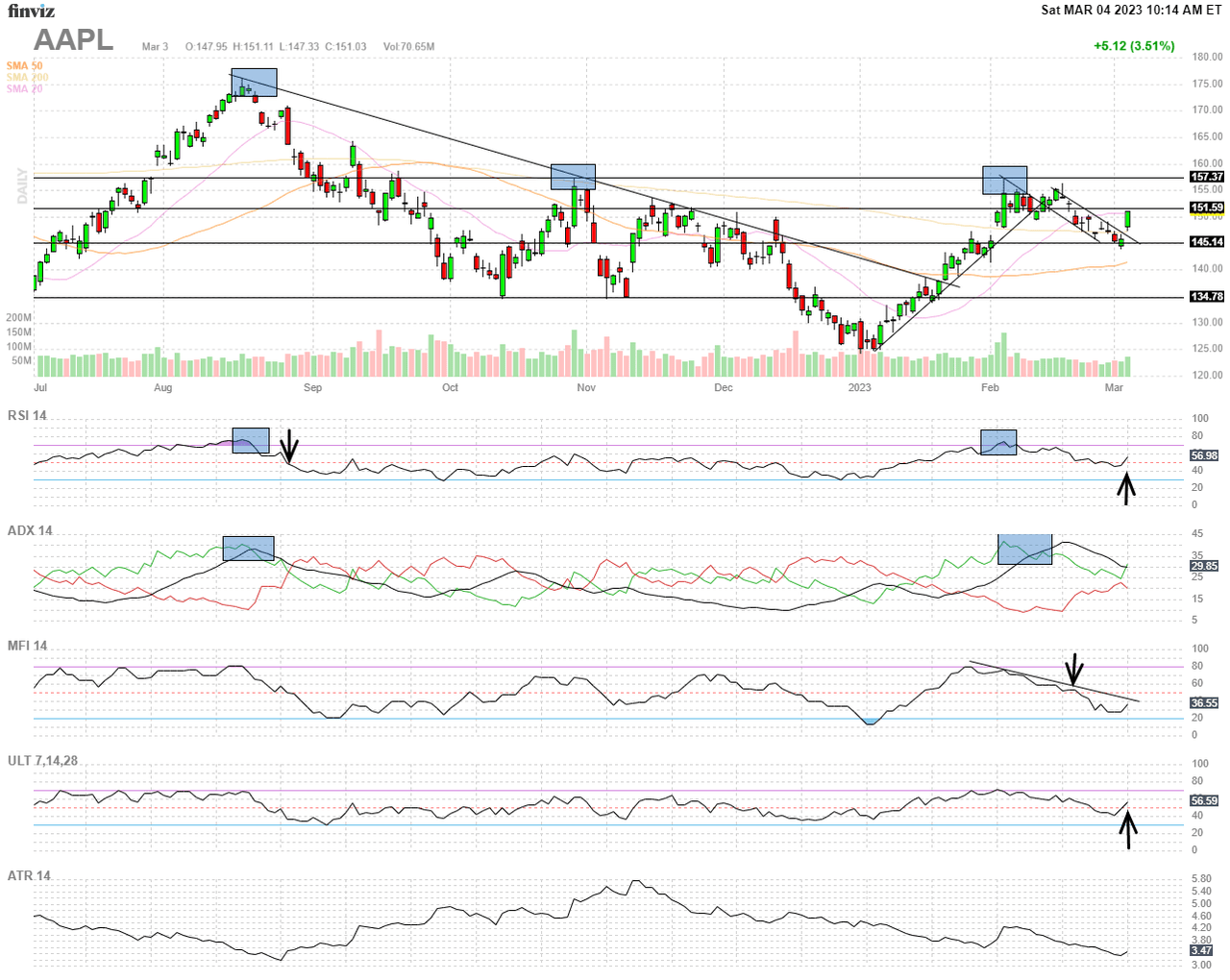Image resolution: width=1230 pixels, height=980 pixels.
Task: Click the 165.00 price axis label
Action: tap(1207, 137)
